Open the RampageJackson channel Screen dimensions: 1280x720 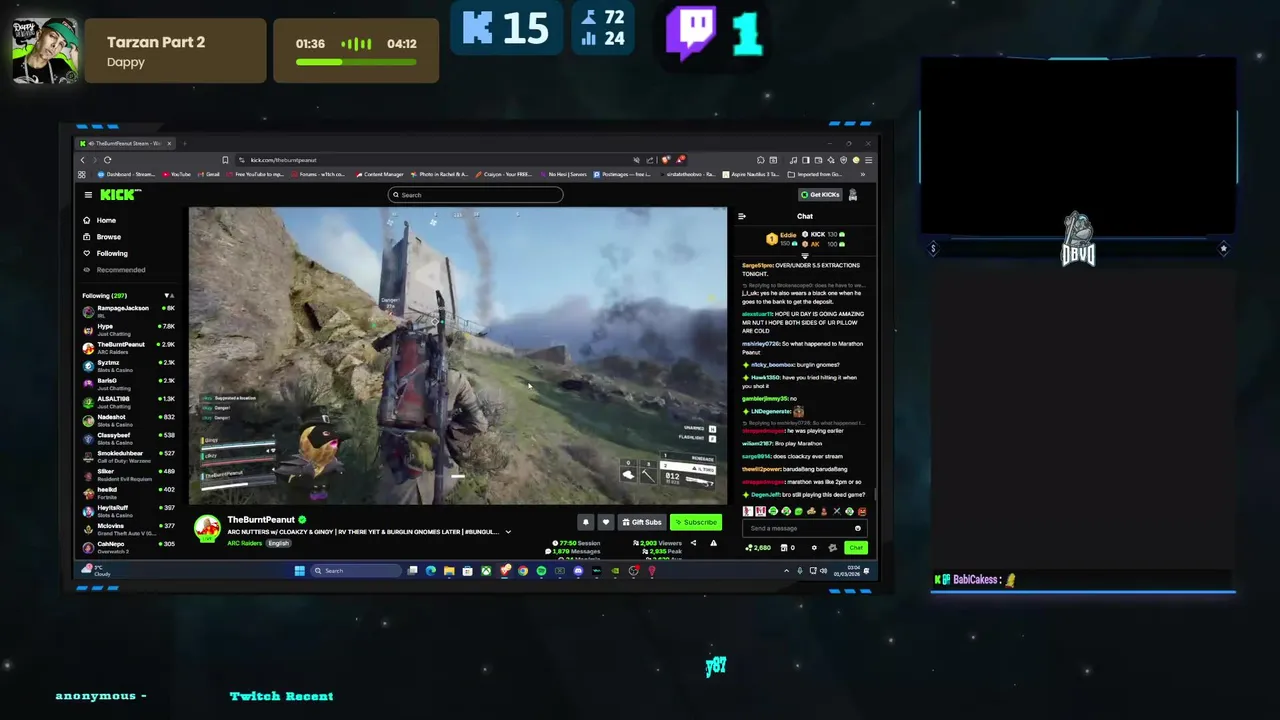pyautogui.click(x=129, y=311)
